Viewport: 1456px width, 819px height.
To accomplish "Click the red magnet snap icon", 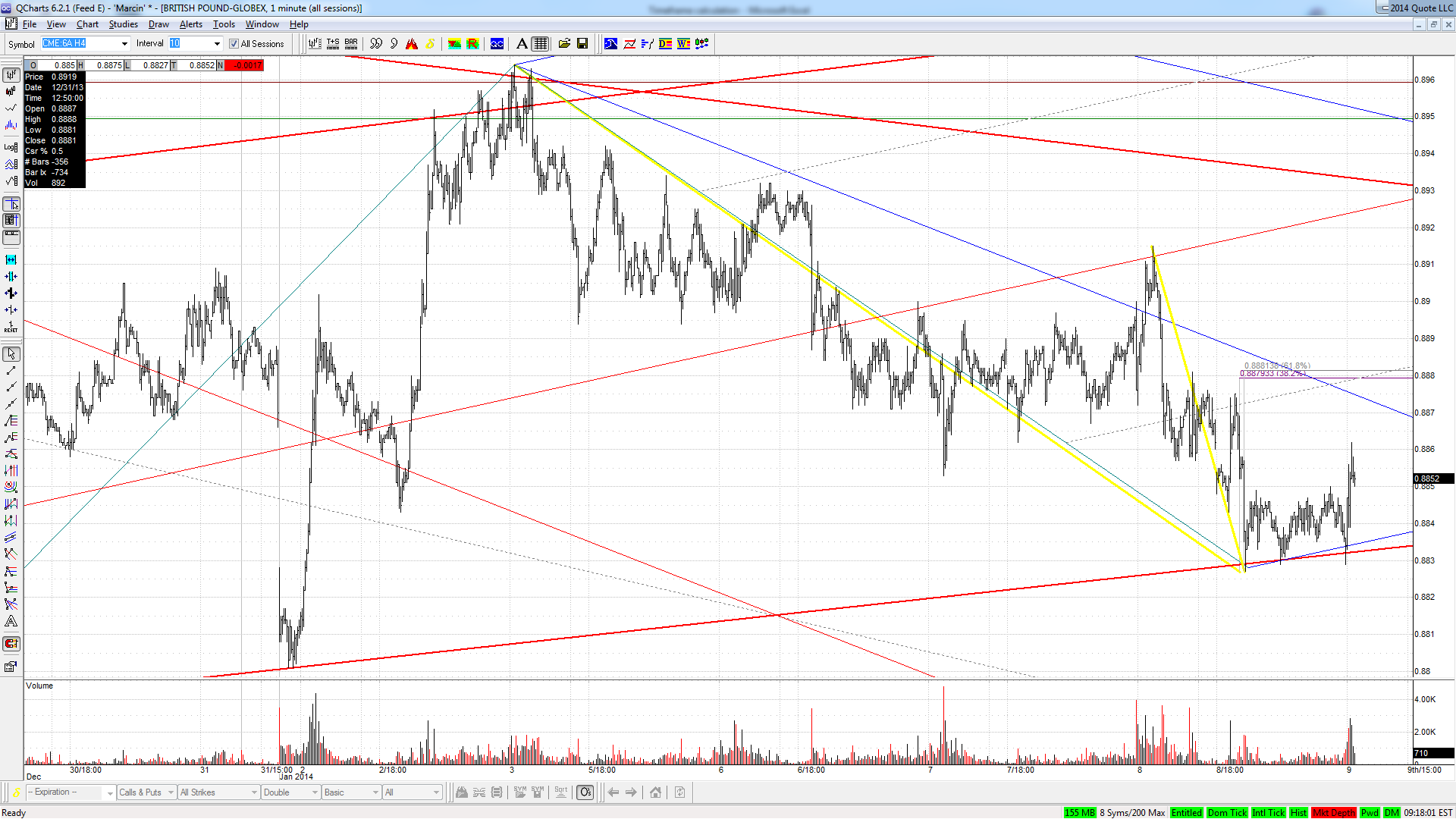I will 11,644.
